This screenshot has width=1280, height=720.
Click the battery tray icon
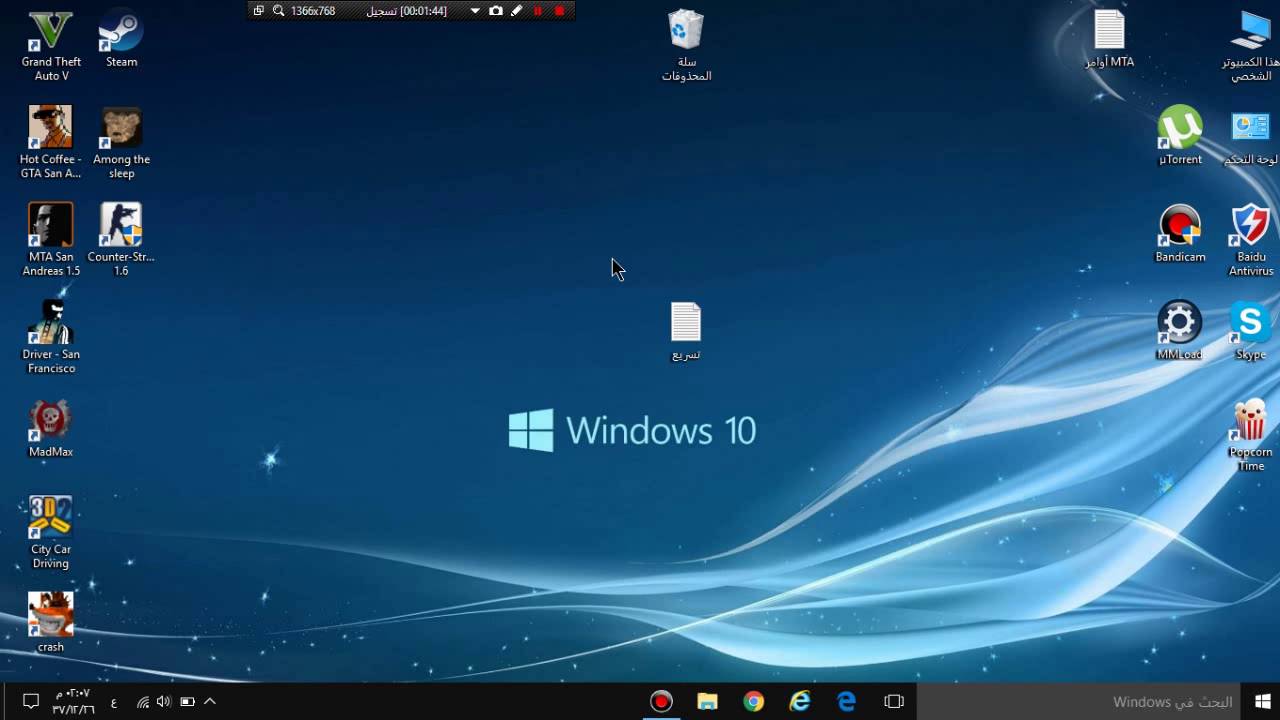pos(187,702)
